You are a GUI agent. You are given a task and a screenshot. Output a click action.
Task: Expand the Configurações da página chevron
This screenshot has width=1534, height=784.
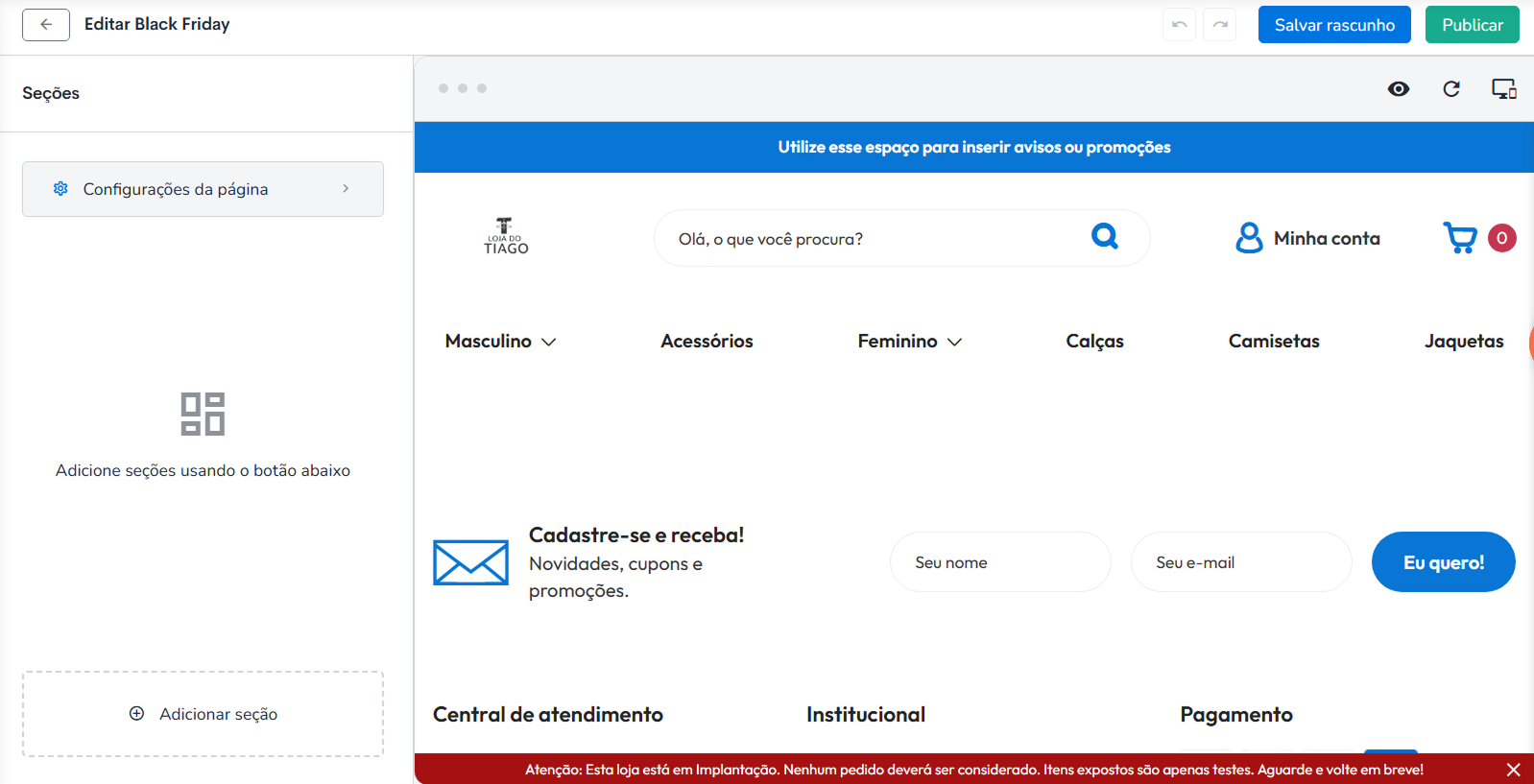point(346,189)
